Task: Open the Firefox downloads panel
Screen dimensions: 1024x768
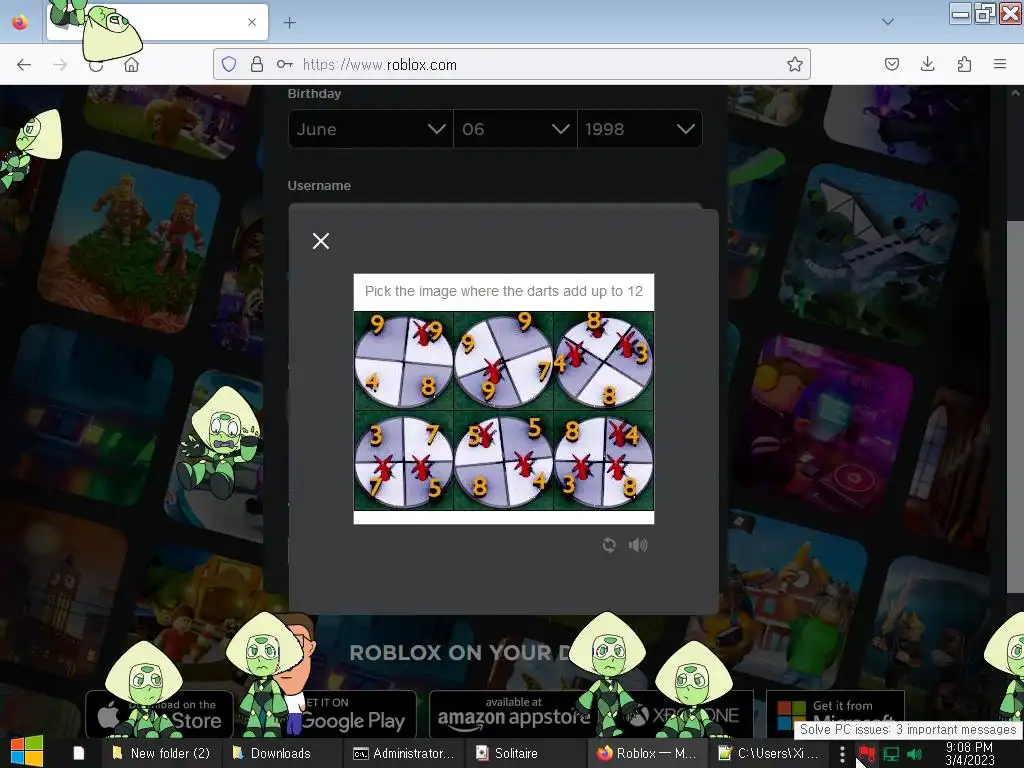Action: coord(927,64)
